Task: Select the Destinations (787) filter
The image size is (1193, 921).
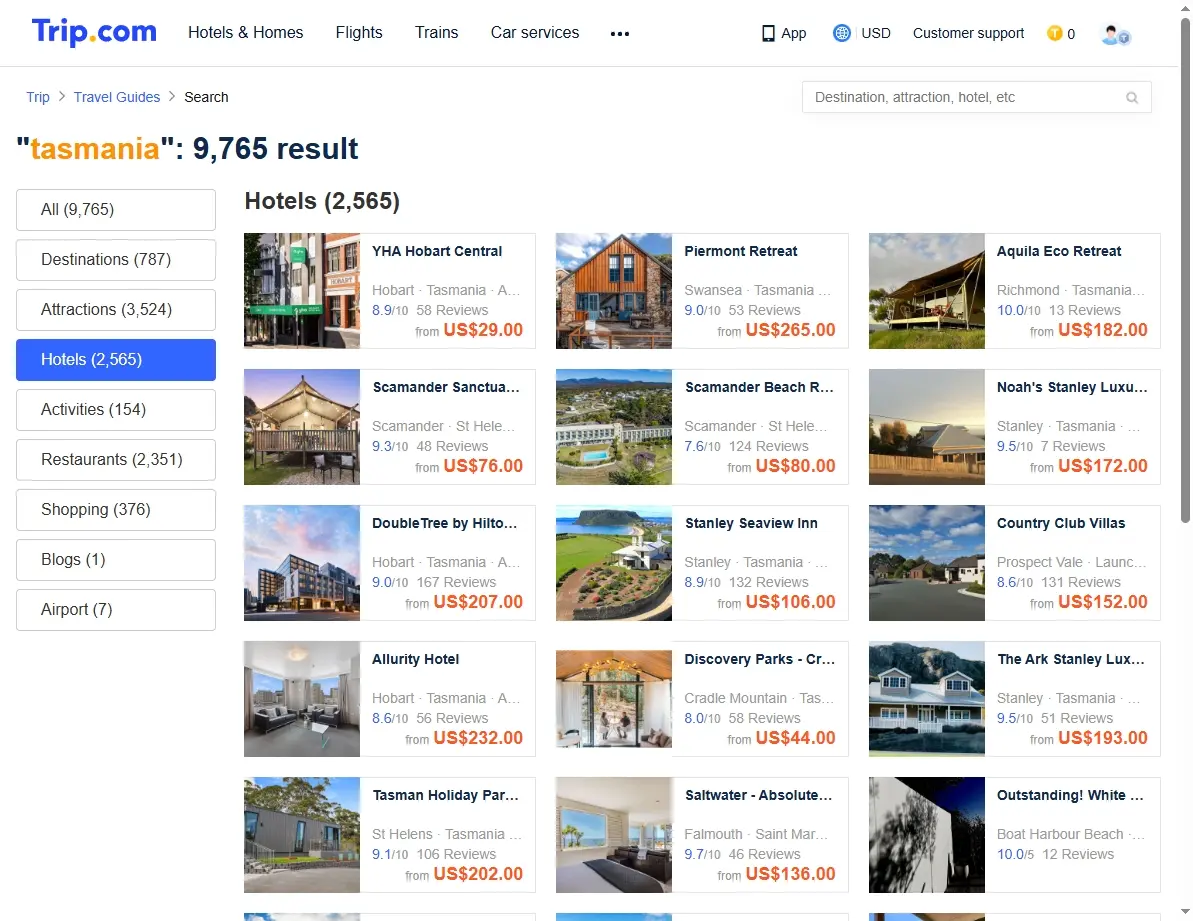Action: pos(116,259)
